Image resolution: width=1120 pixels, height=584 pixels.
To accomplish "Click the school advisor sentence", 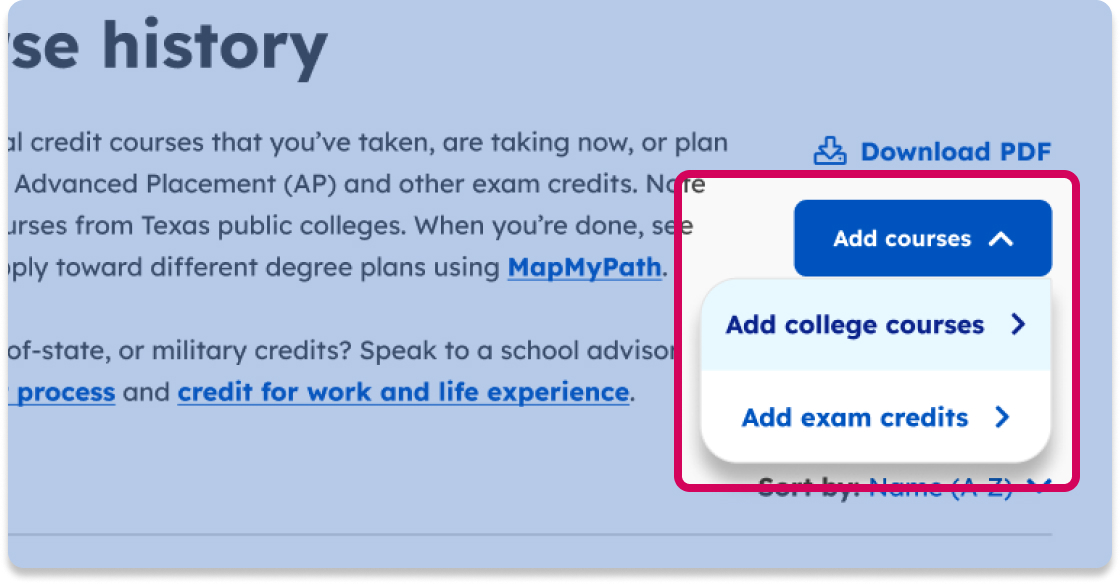I will click(520, 351).
